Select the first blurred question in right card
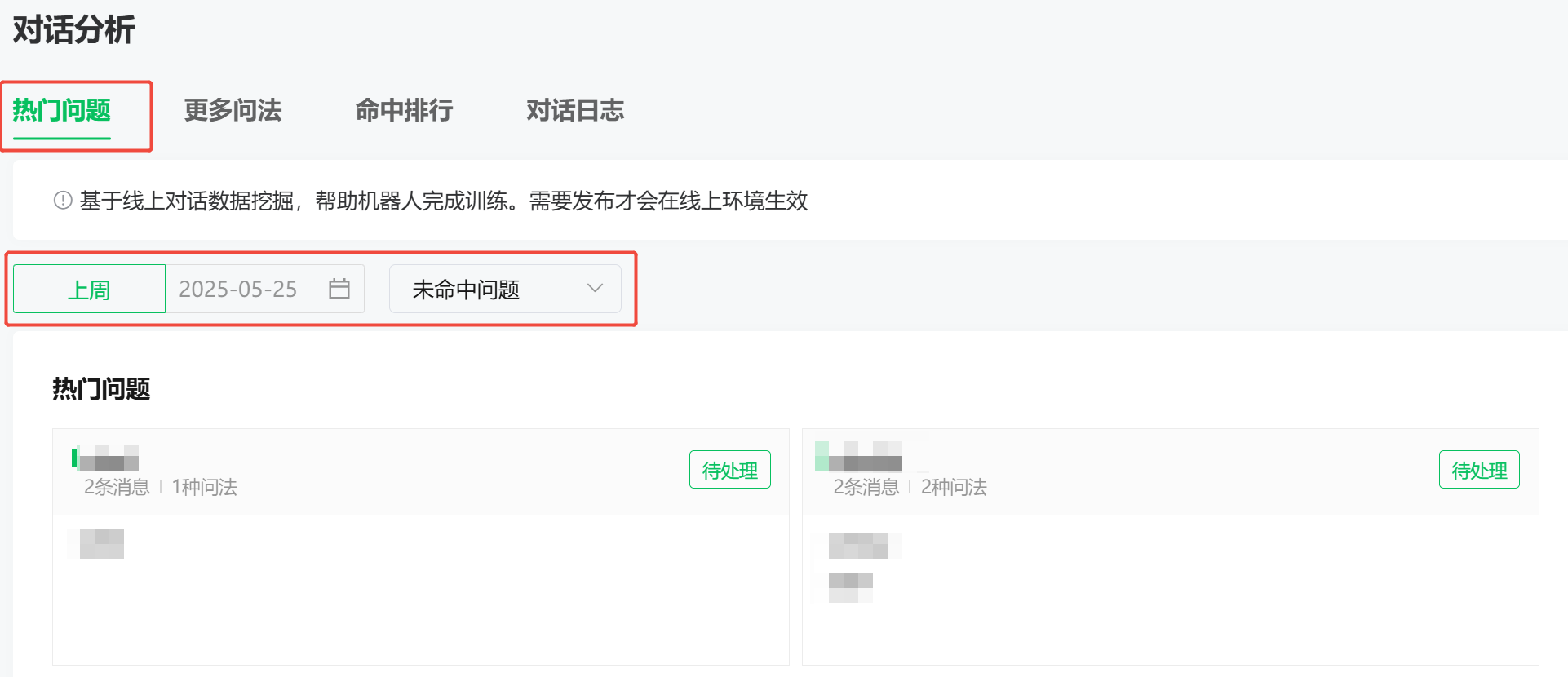This screenshot has width=1568, height=677. pyautogui.click(x=857, y=545)
